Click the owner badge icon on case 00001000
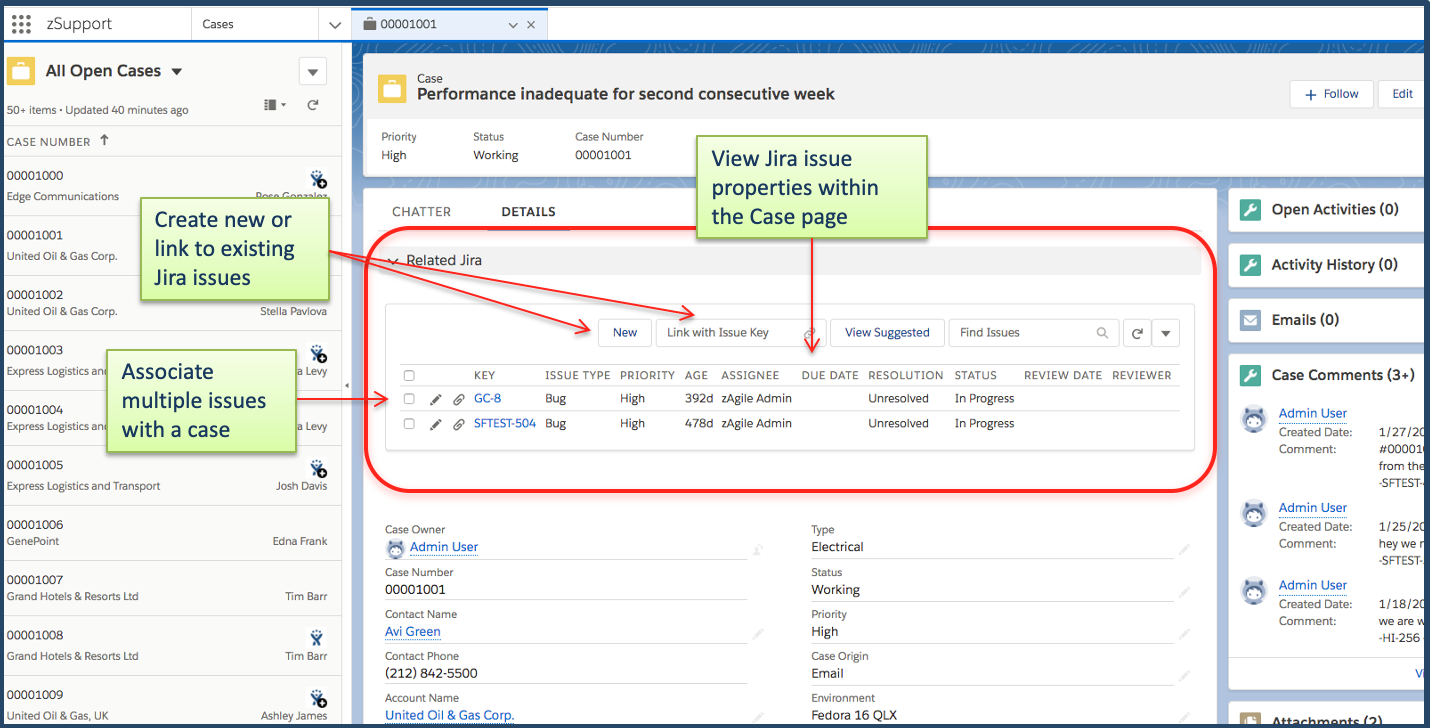The height and width of the screenshot is (728, 1431). point(317,180)
